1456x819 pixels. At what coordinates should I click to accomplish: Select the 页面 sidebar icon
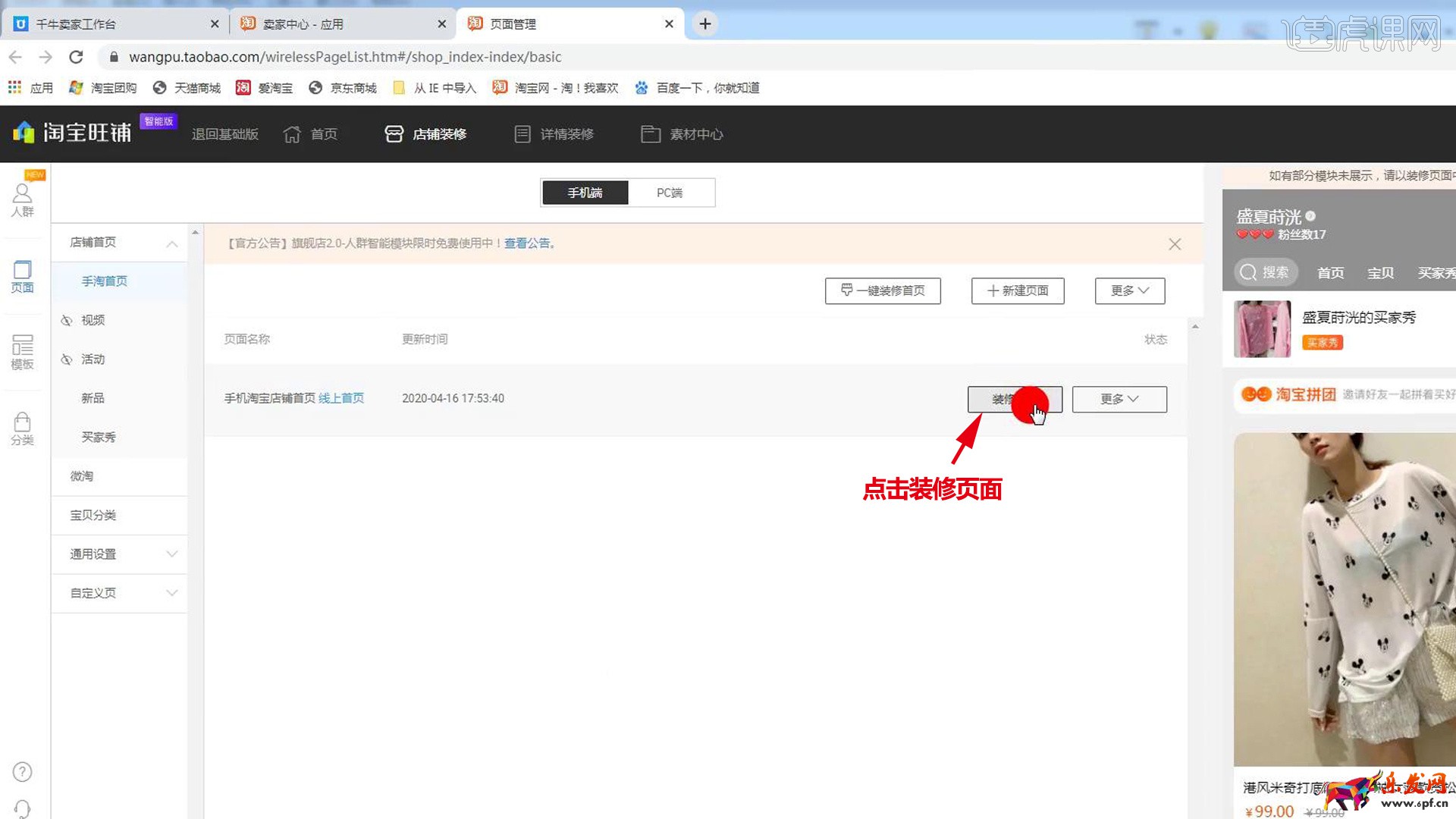[22, 276]
